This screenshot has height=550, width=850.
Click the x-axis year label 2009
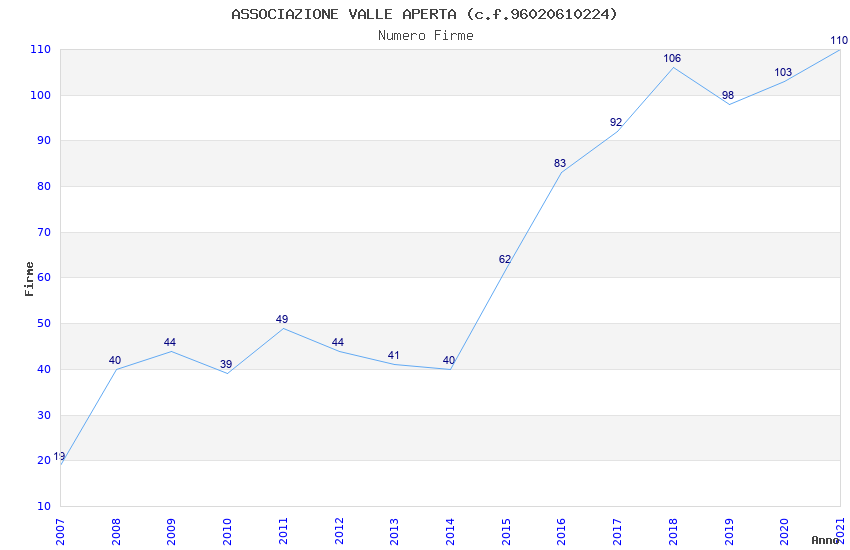[171, 531]
